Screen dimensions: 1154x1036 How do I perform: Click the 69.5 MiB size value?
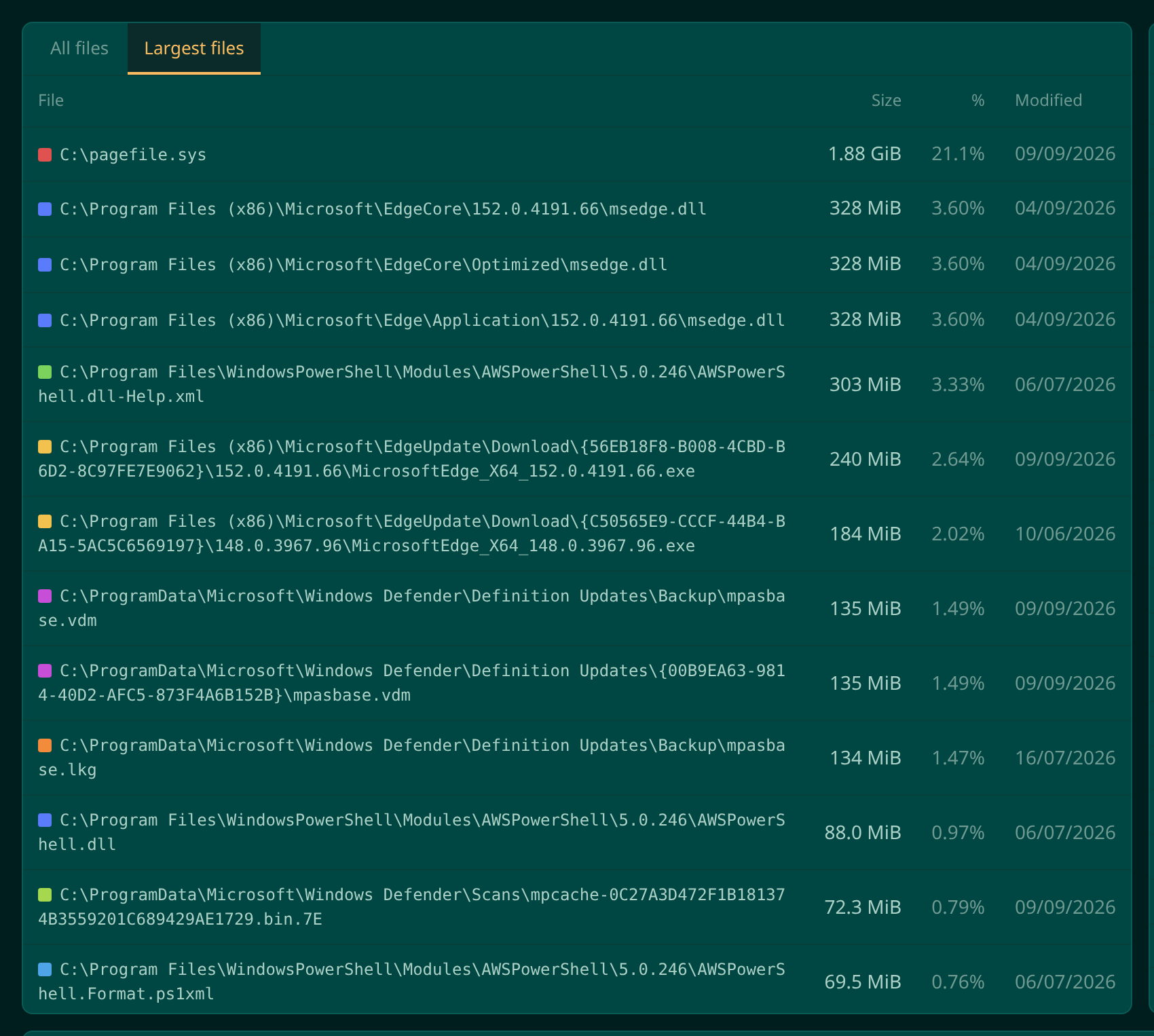pos(863,982)
